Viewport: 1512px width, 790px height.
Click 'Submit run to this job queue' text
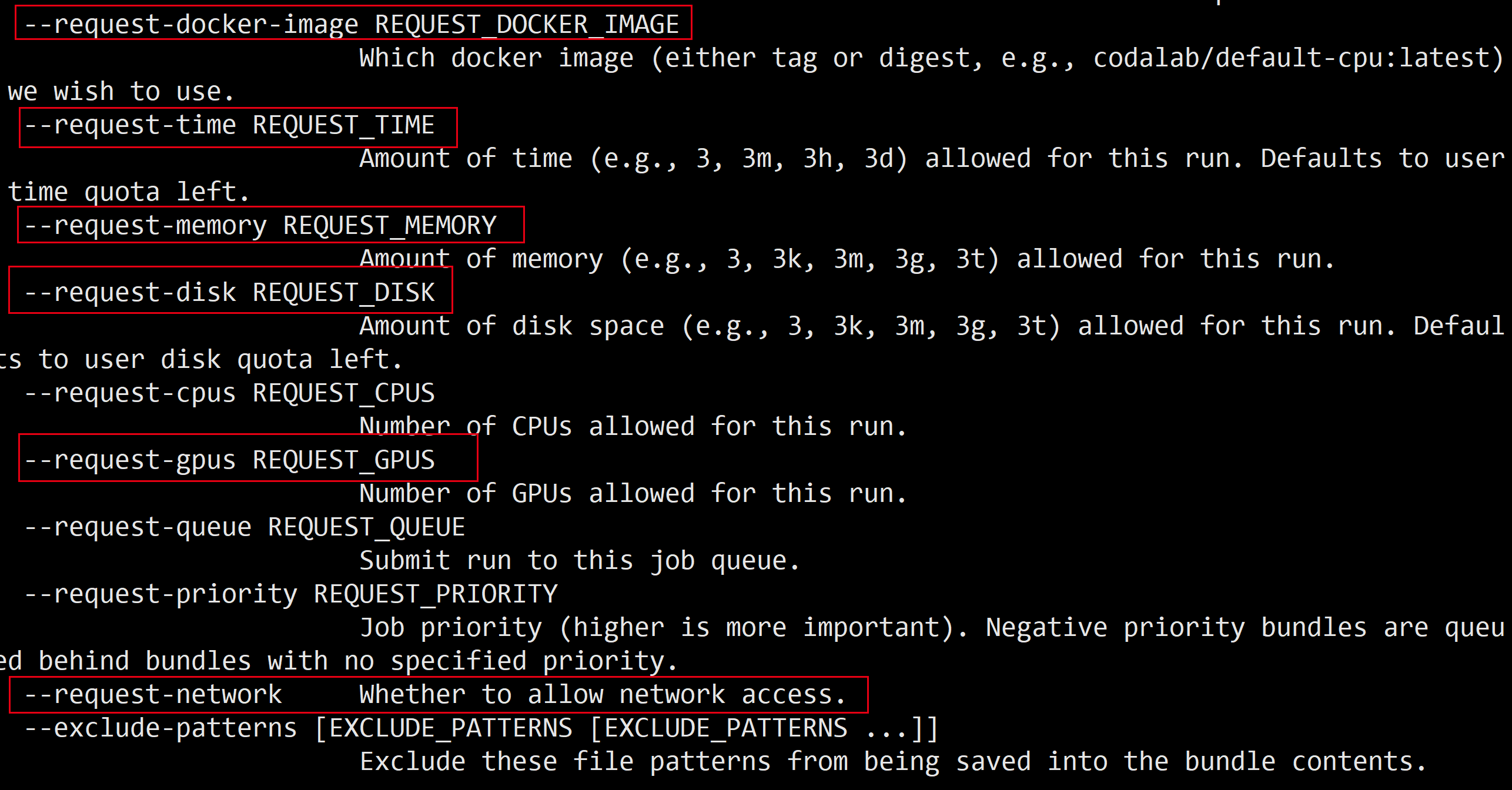click(580, 561)
